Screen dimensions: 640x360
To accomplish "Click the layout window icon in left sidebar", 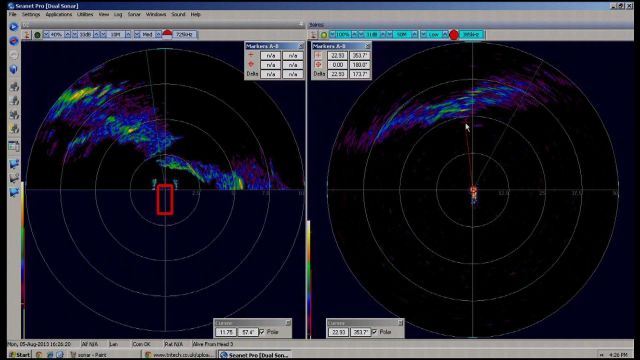I will 14,146.
